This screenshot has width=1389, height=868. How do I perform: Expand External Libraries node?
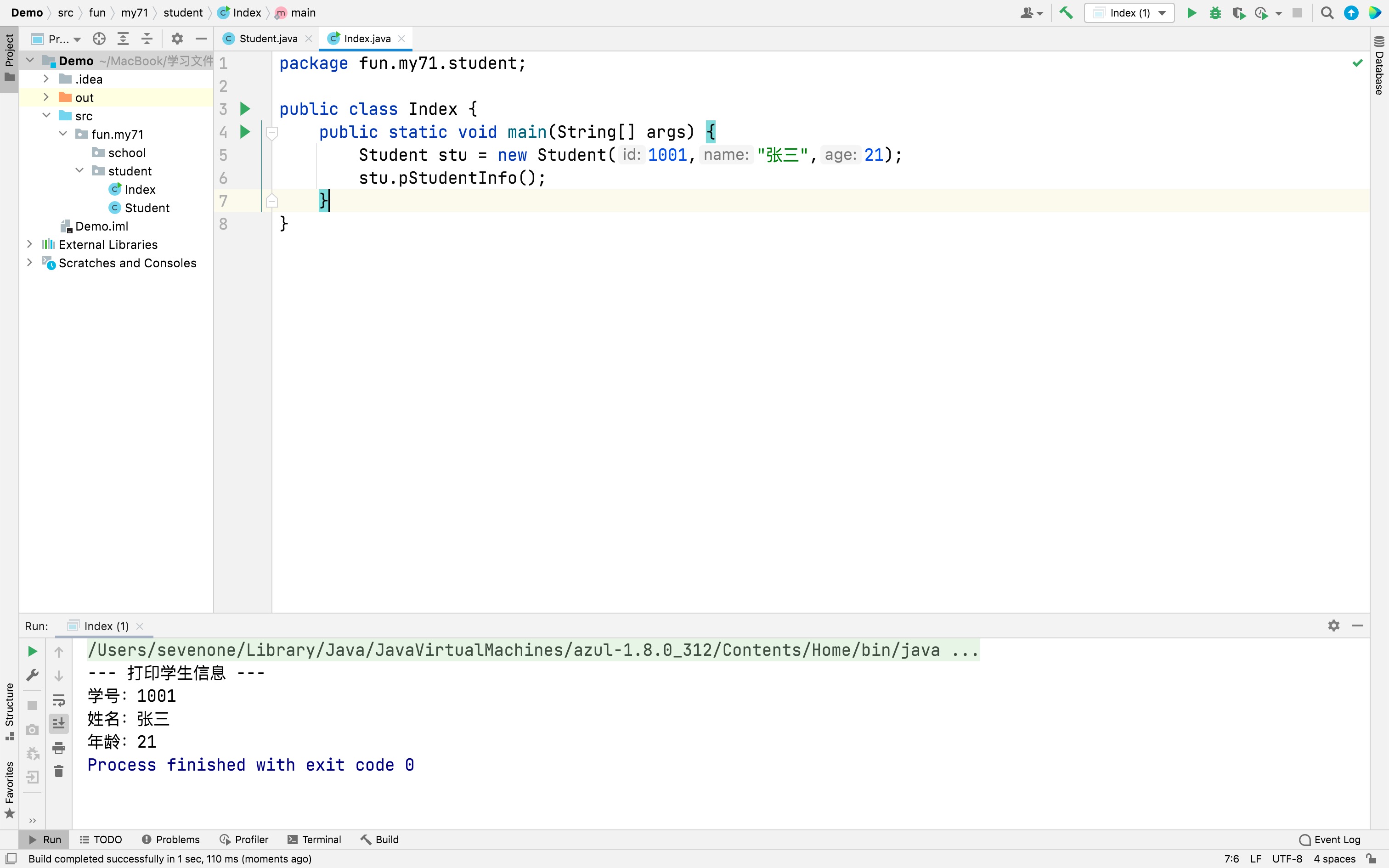point(30,244)
